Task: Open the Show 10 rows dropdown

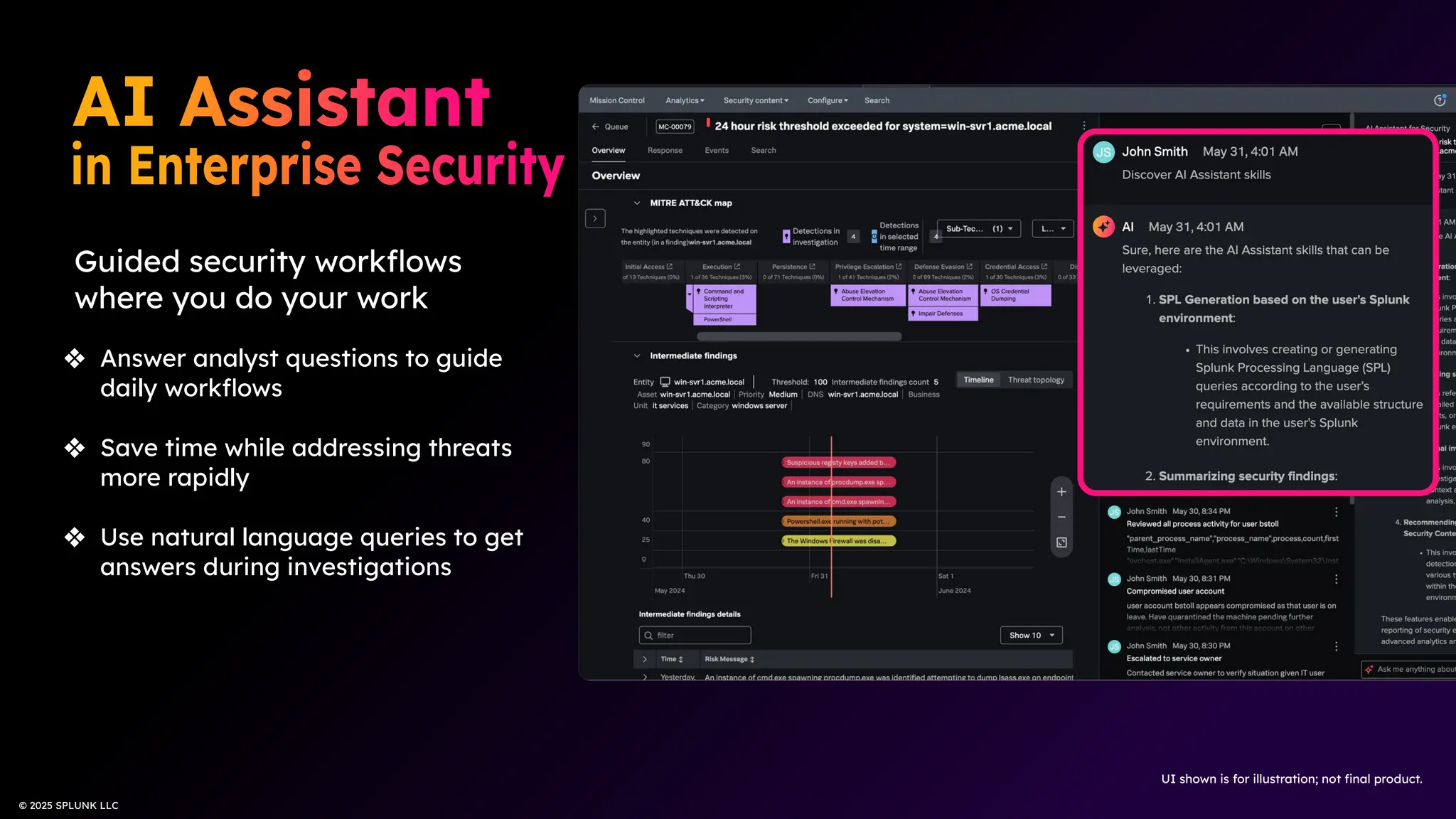Action: pos(1032,636)
